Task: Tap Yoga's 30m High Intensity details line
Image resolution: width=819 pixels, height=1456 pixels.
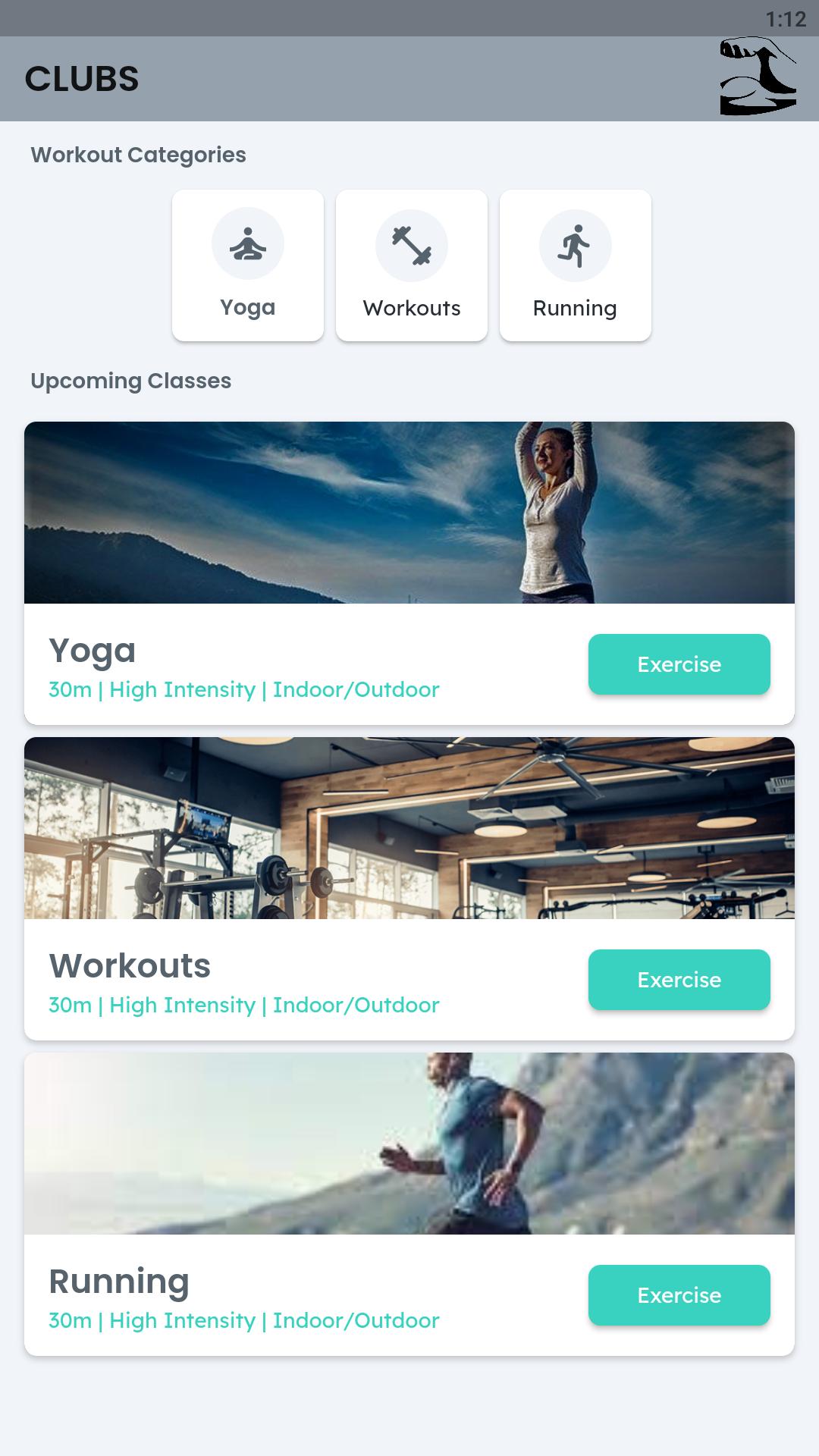Action: [244, 690]
